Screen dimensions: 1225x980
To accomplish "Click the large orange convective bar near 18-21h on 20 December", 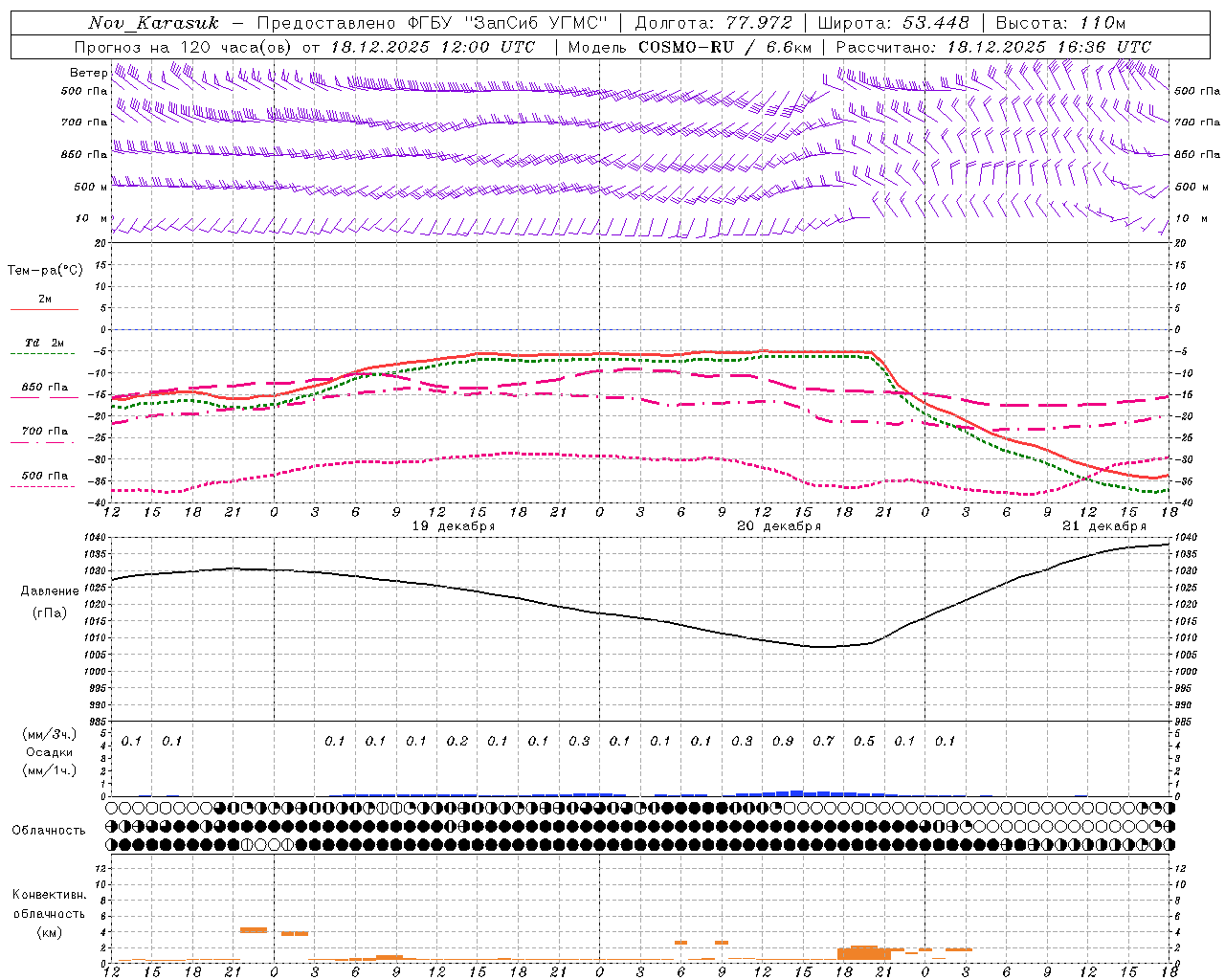I will tap(864, 953).
